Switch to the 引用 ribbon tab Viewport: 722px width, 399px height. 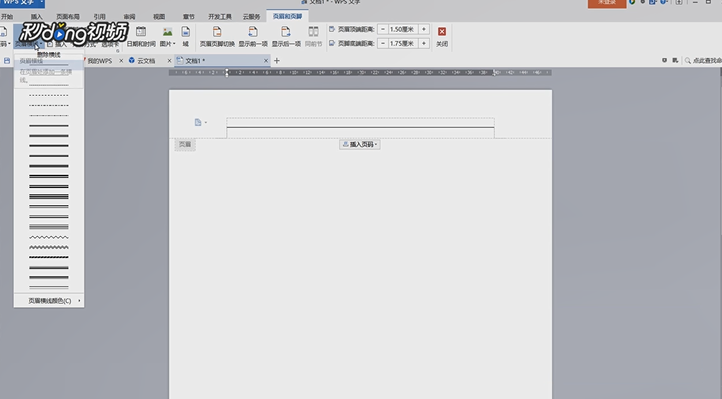coord(99,17)
